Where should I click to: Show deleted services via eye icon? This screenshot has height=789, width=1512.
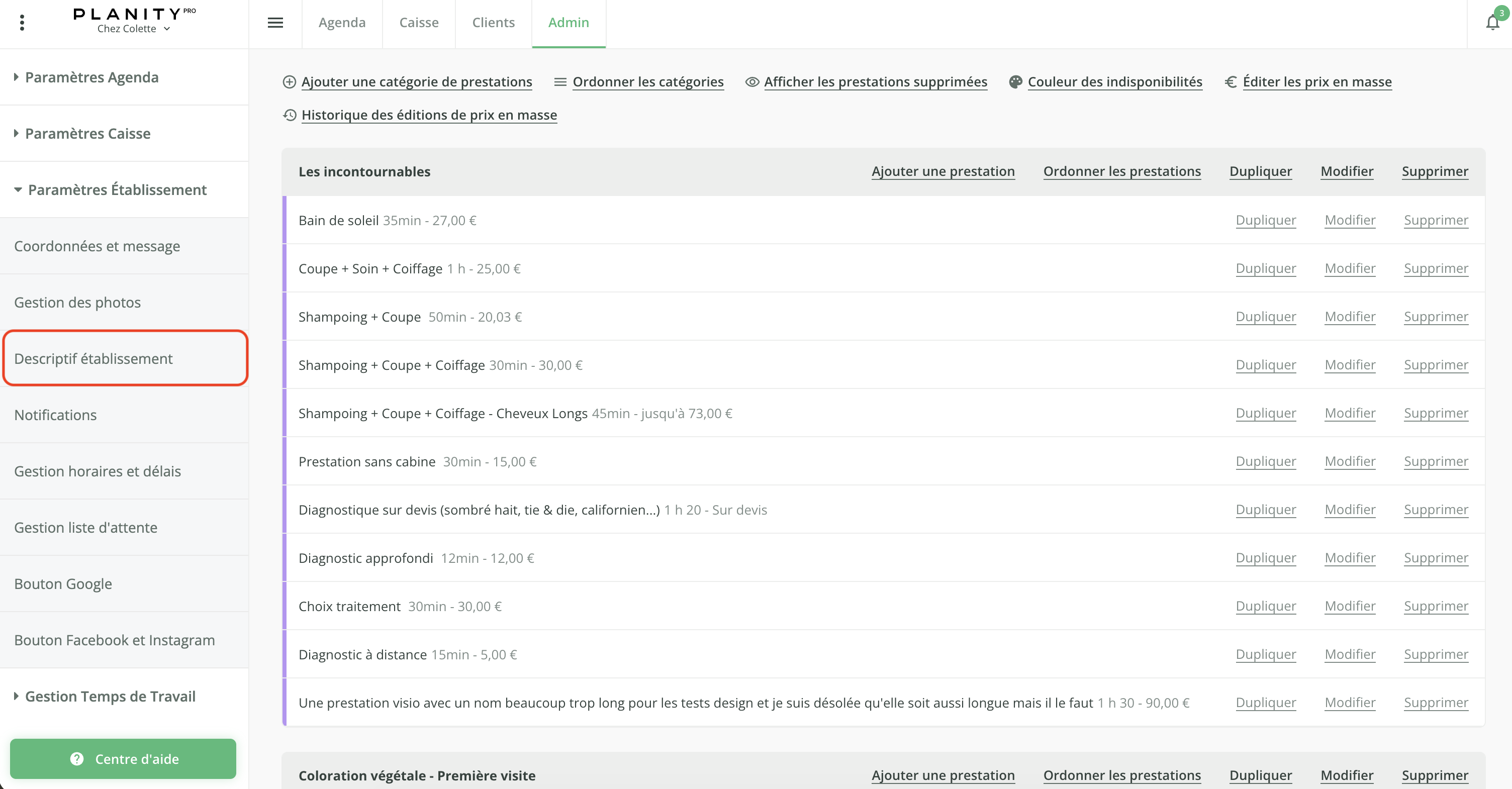tap(752, 82)
